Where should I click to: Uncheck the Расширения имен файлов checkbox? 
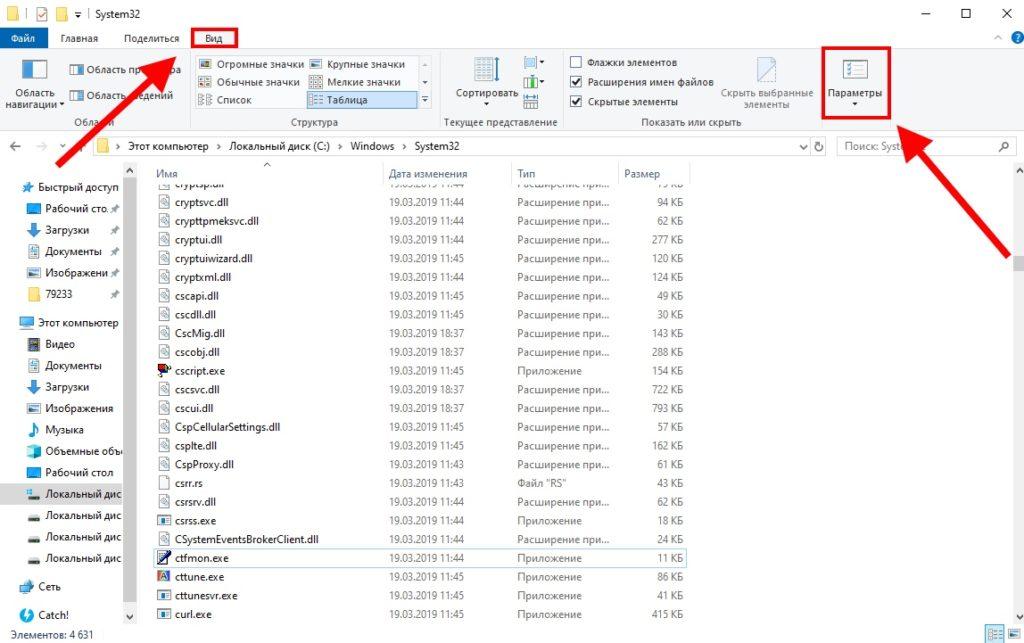tap(576, 82)
